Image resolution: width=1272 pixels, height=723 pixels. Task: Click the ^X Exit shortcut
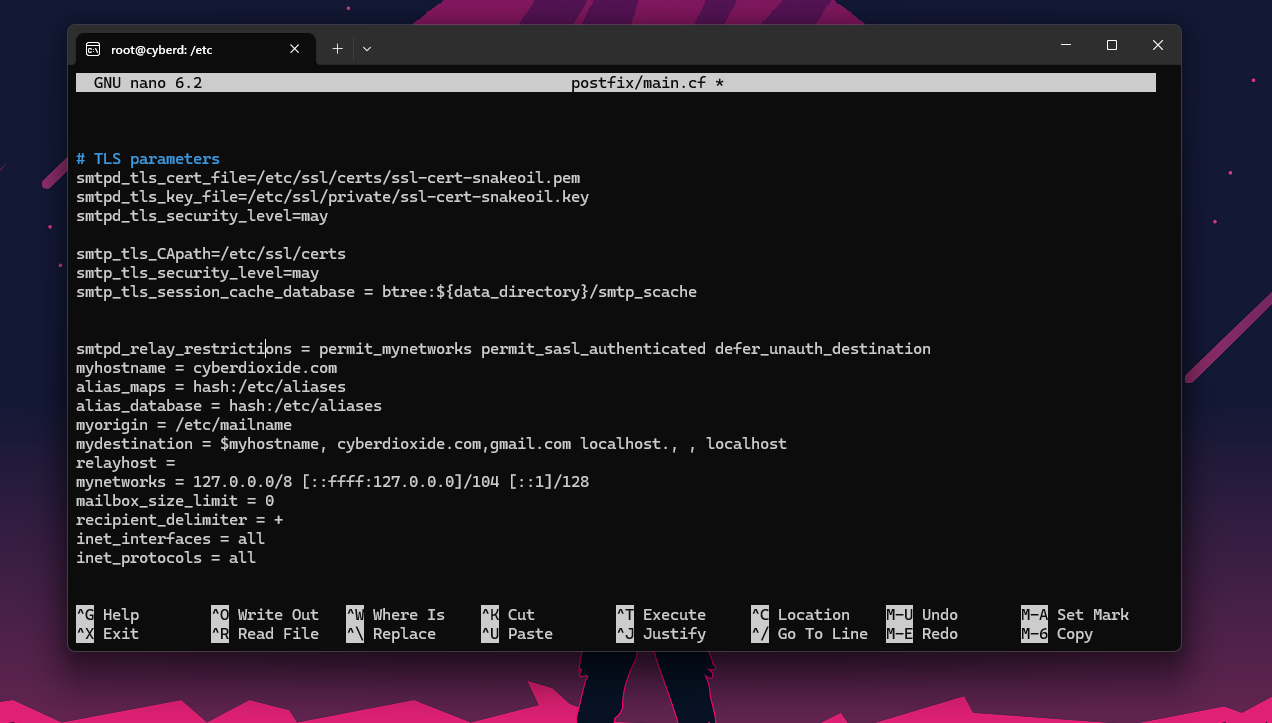pyautogui.click(x=108, y=634)
